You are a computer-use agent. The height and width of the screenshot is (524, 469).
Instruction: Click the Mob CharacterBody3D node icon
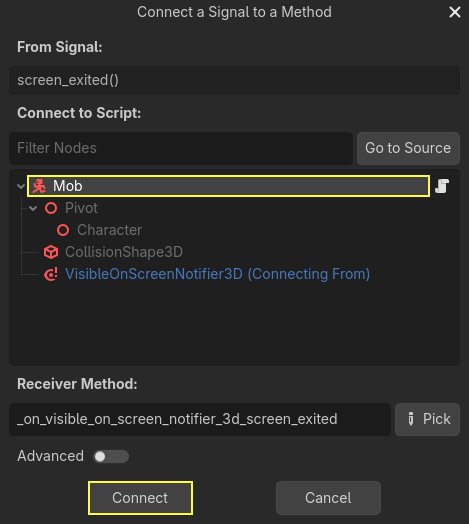point(39,186)
